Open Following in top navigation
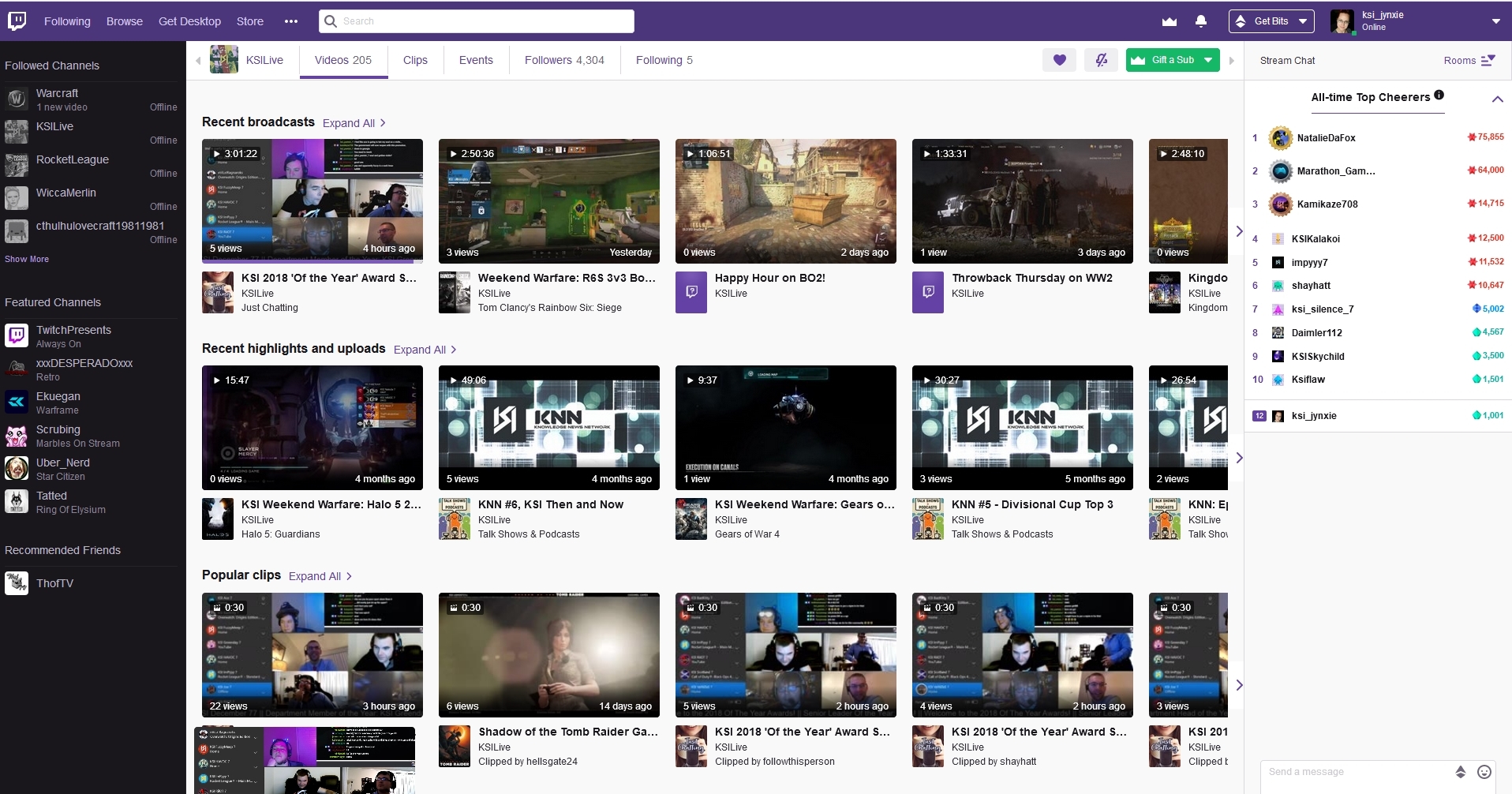 pyautogui.click(x=67, y=21)
